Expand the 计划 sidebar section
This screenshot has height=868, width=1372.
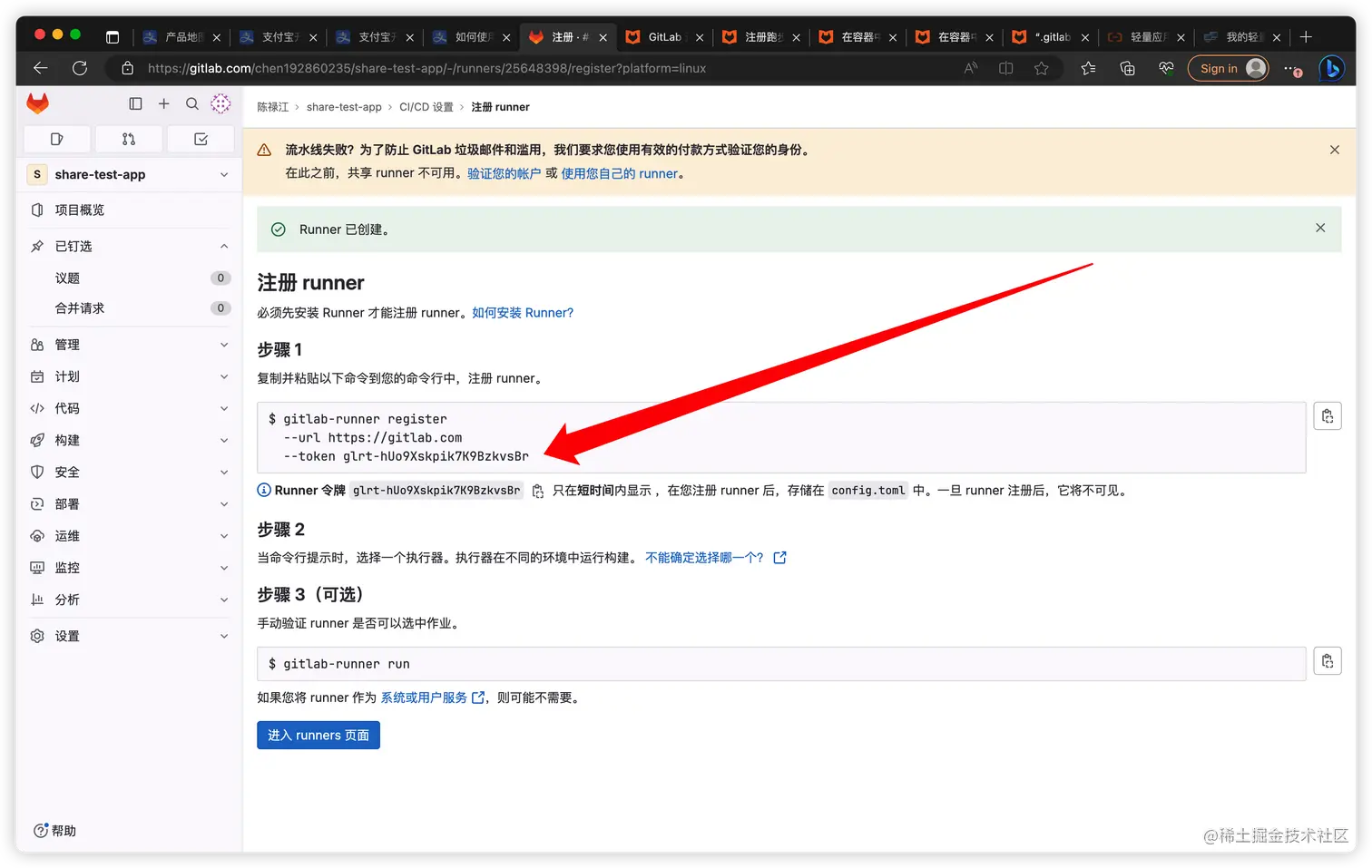[129, 376]
